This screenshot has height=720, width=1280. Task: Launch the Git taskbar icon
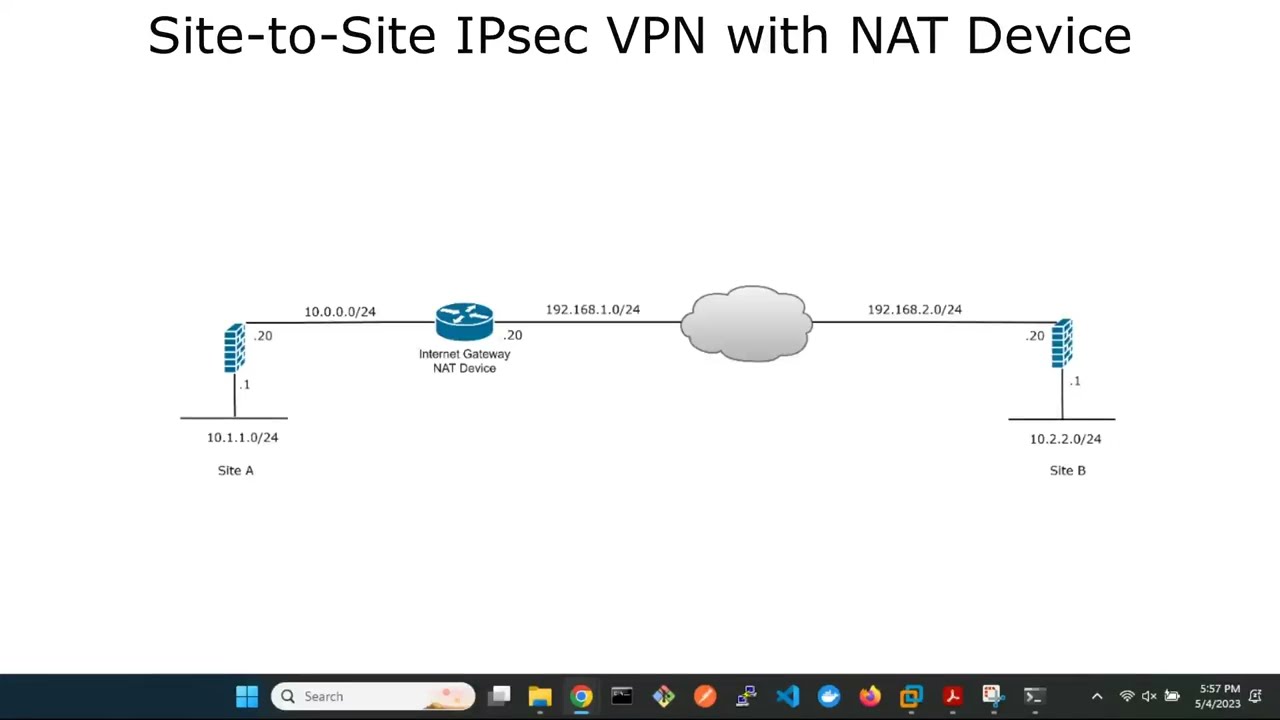pyautogui.click(x=664, y=696)
